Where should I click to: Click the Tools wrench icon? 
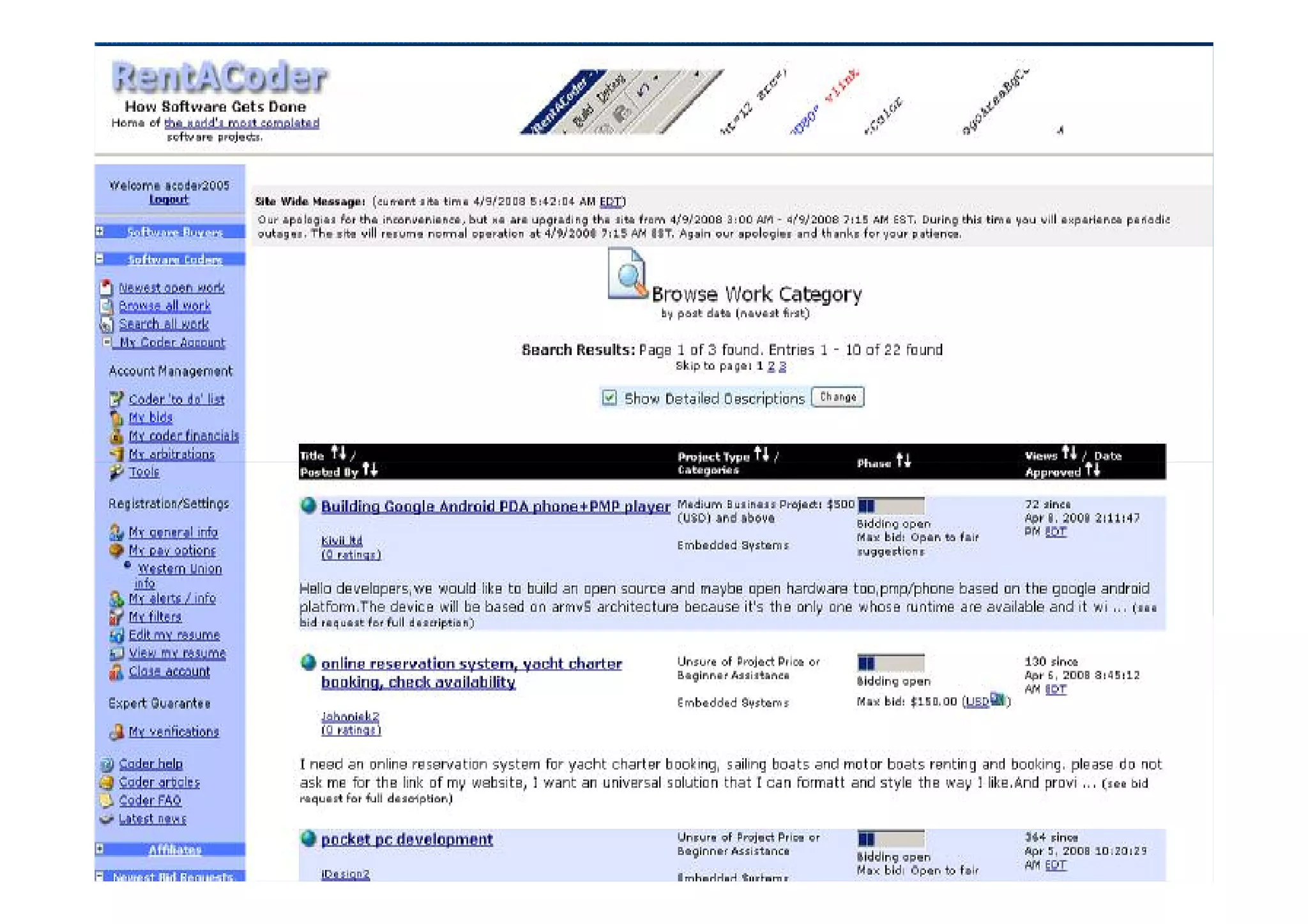116,472
